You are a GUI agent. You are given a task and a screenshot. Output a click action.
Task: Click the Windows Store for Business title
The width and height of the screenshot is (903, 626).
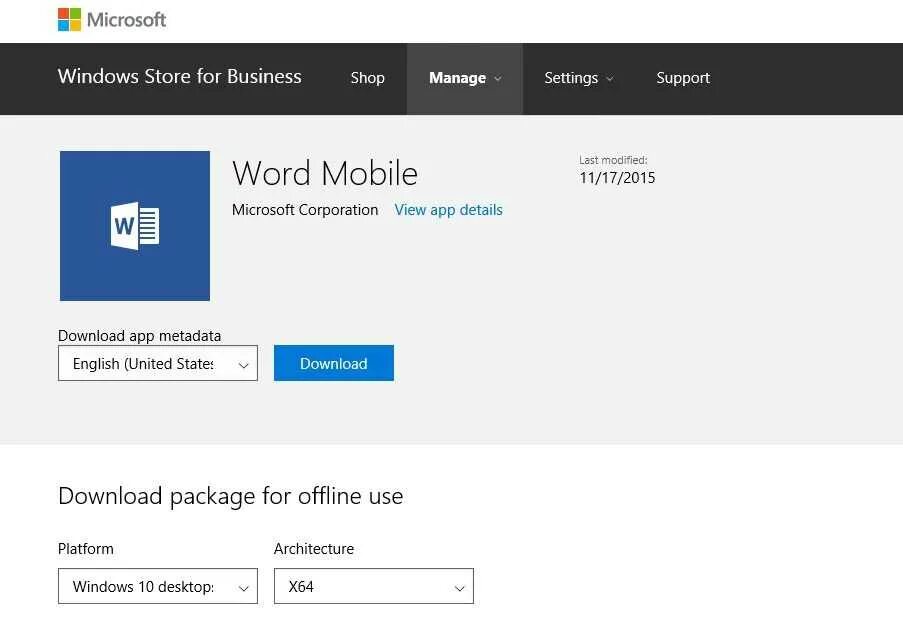180,77
